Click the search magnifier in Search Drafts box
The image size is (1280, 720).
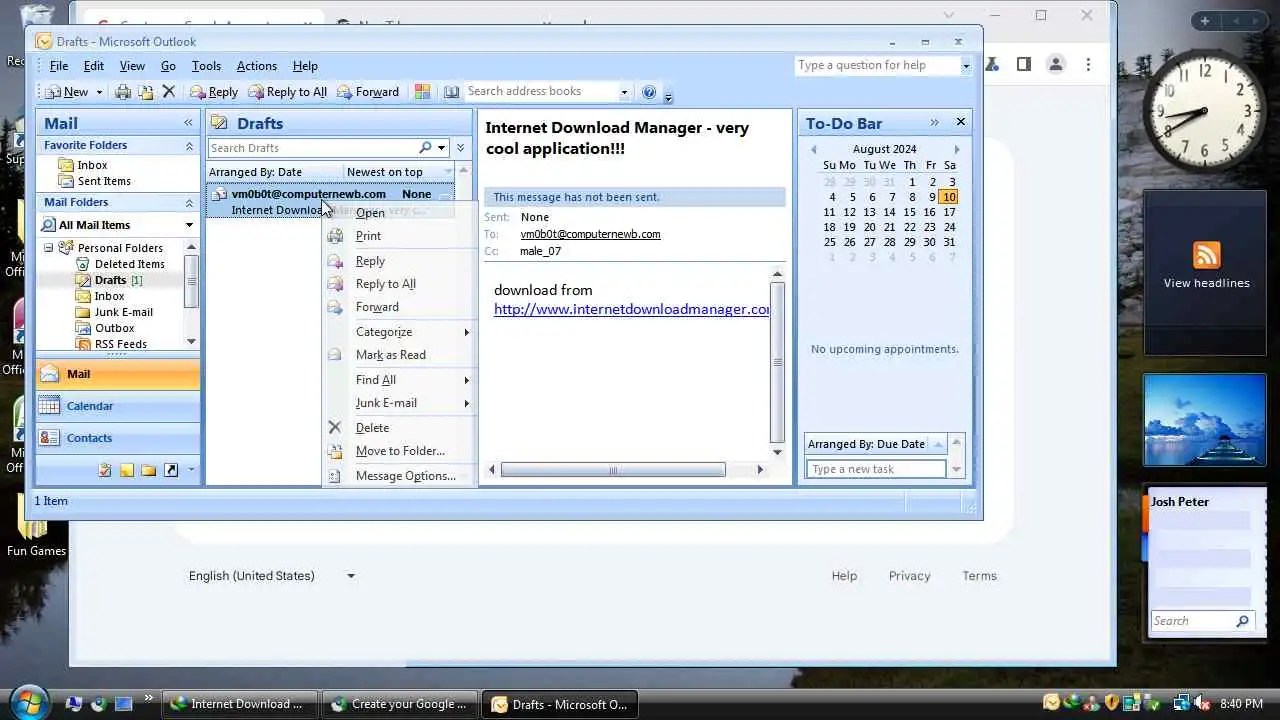coord(425,148)
